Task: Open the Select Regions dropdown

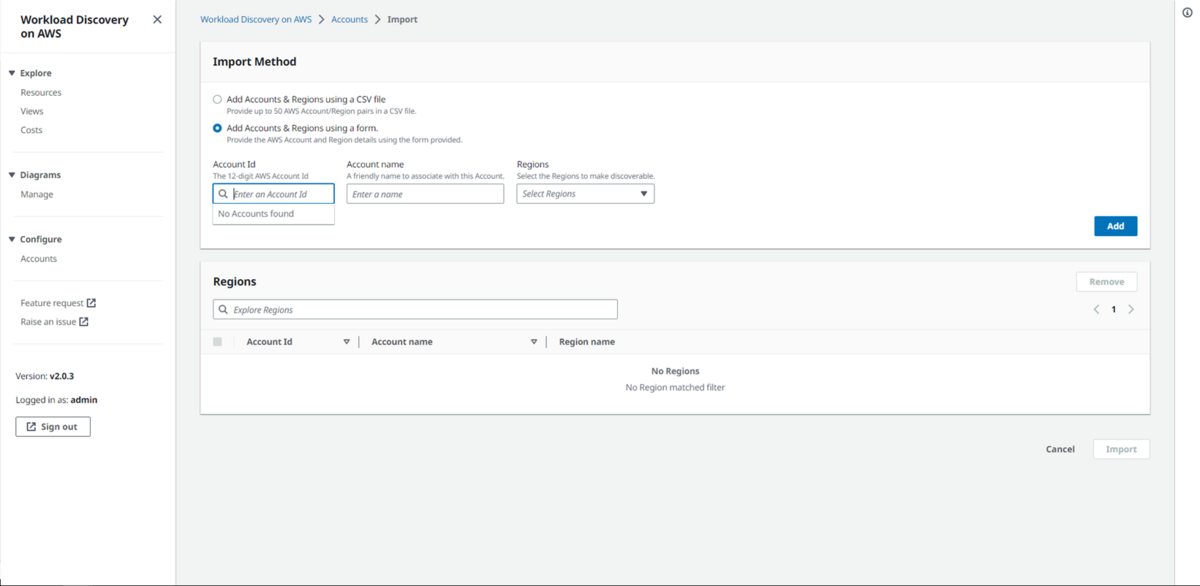Action: [585, 194]
